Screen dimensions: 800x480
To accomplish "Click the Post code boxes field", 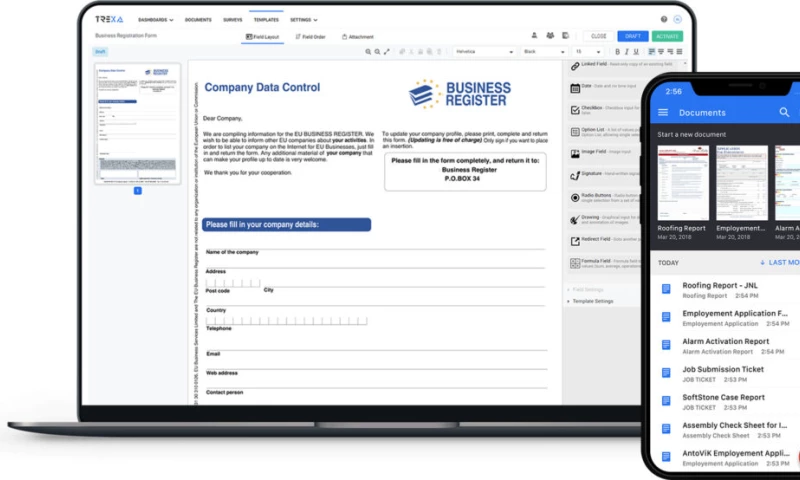I will point(233,284).
